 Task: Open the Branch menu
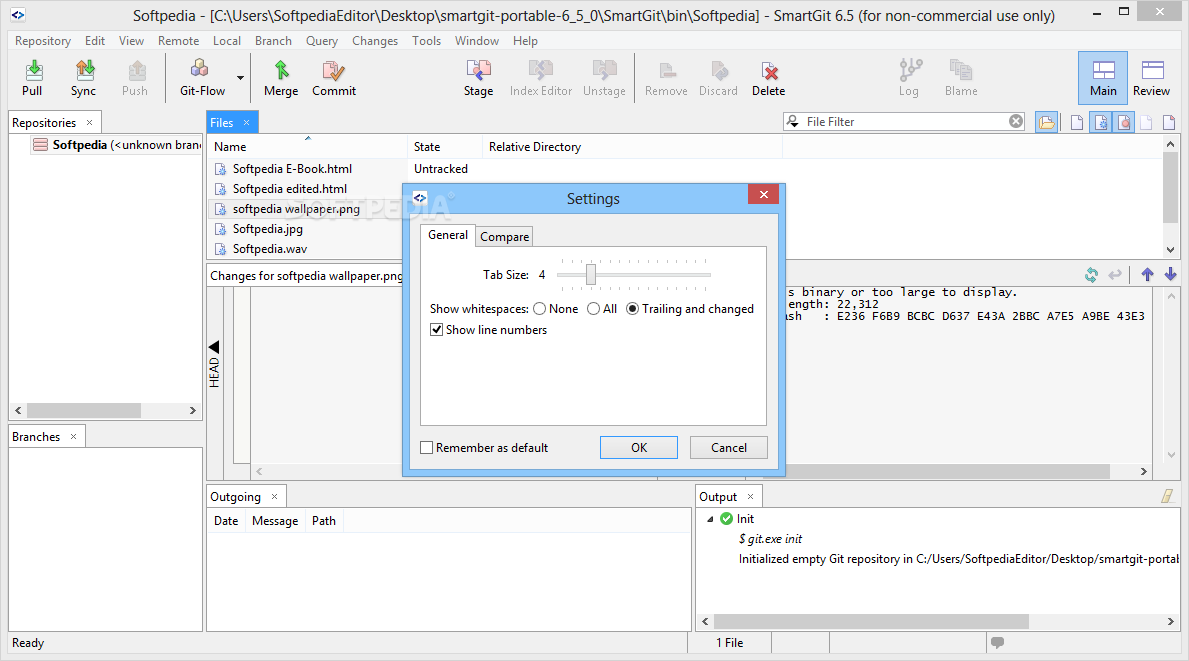pos(273,41)
